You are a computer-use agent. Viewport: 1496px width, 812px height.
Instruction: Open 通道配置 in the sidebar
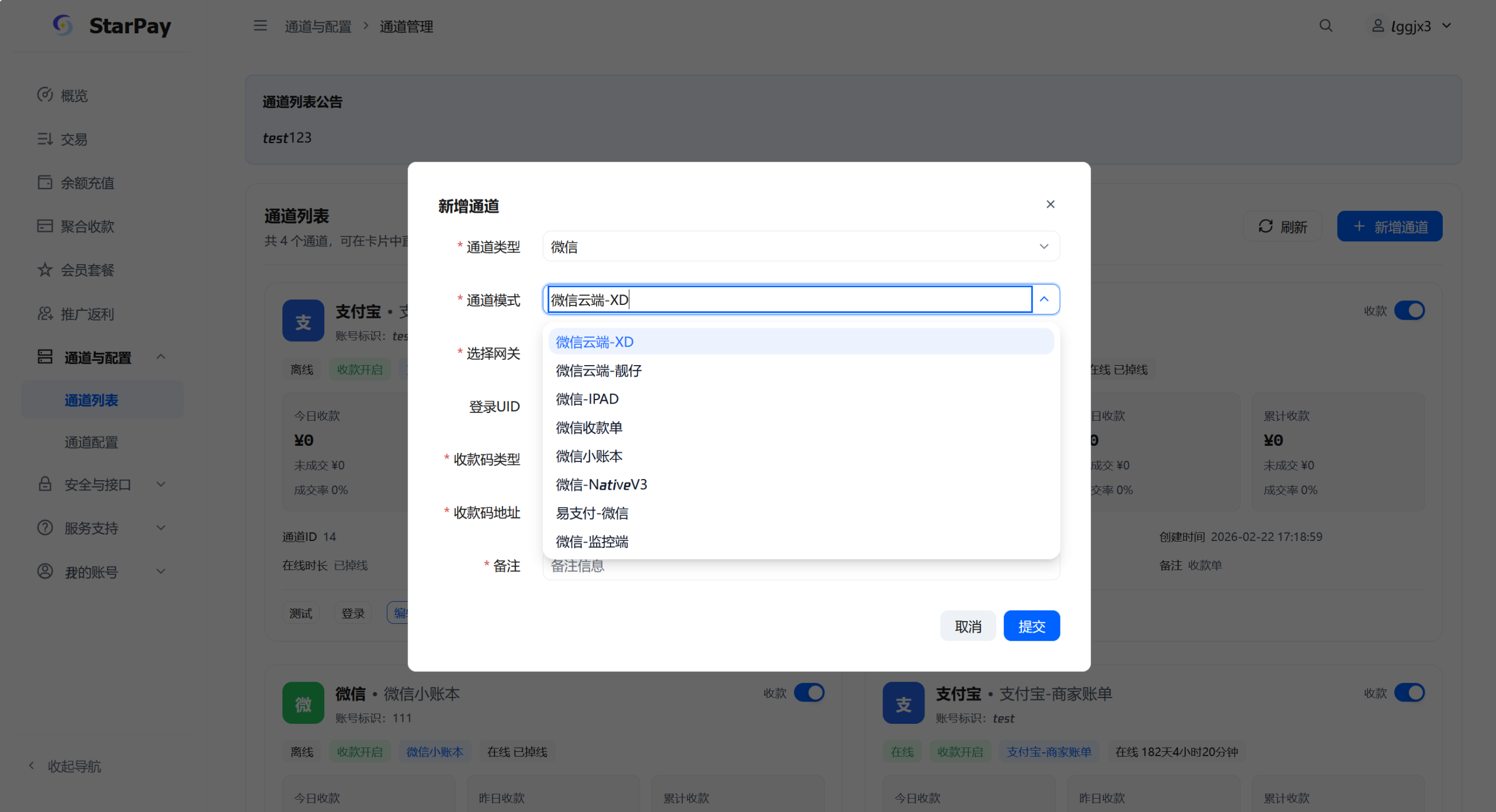(x=91, y=442)
